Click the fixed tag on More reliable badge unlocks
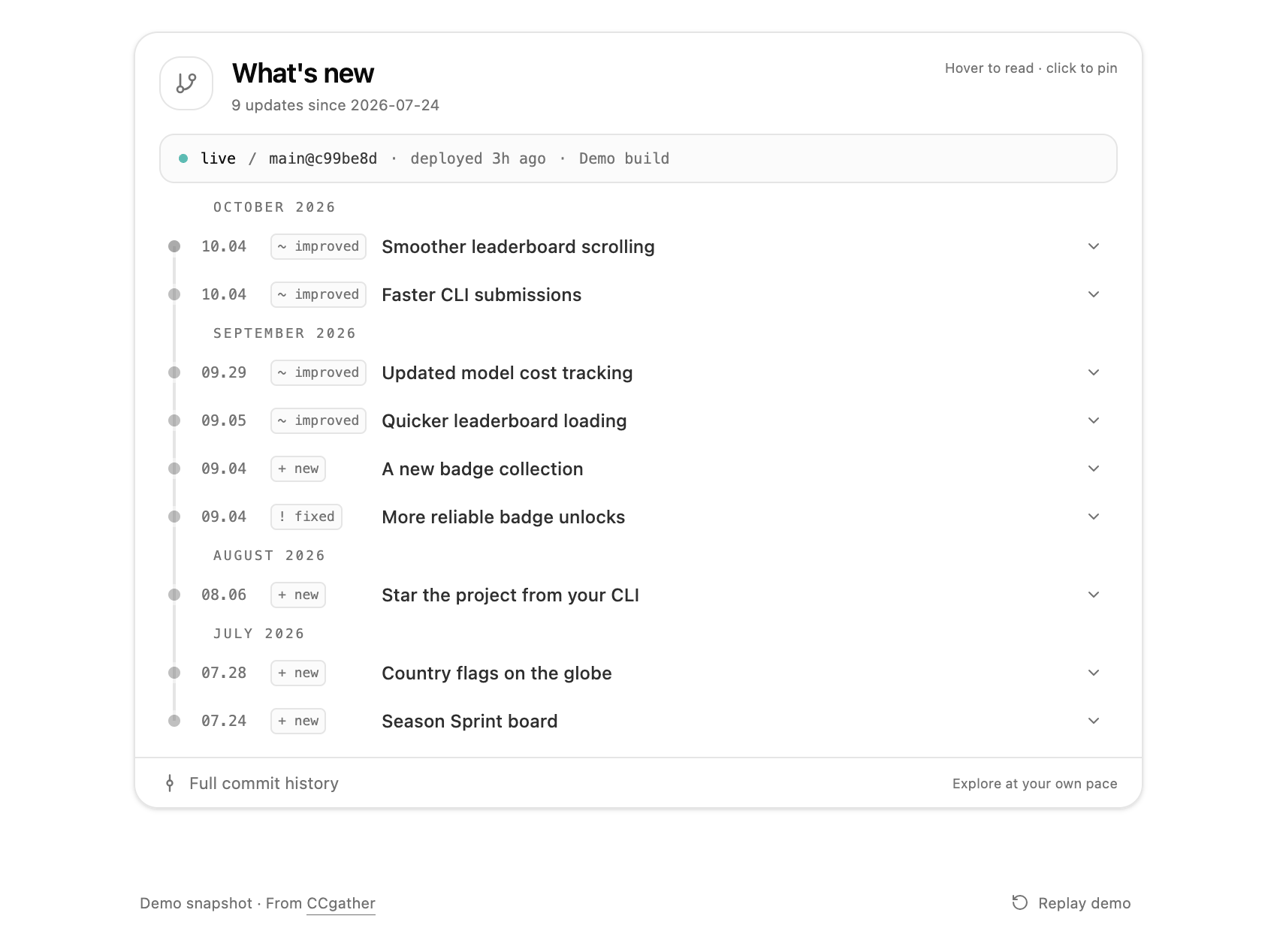This screenshot has width=1280, height=952. [306, 516]
